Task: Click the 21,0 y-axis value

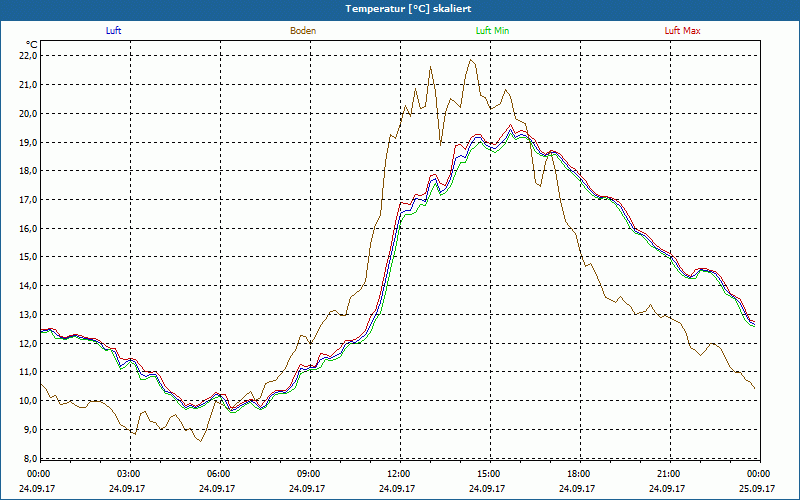Action: [29, 84]
